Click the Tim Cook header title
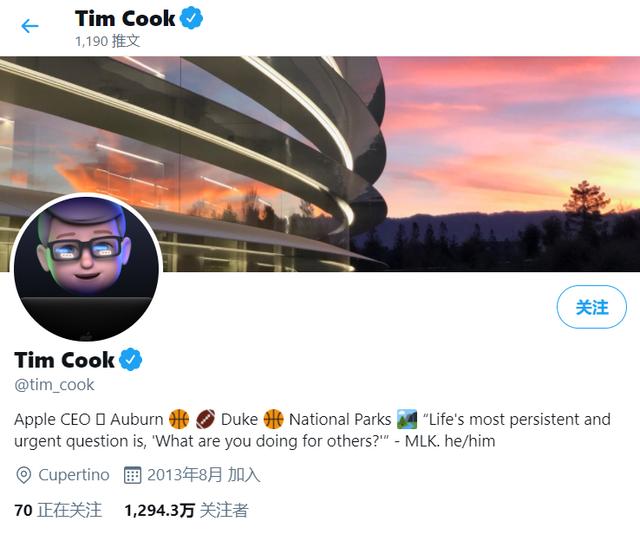640x541 pixels. [125, 18]
